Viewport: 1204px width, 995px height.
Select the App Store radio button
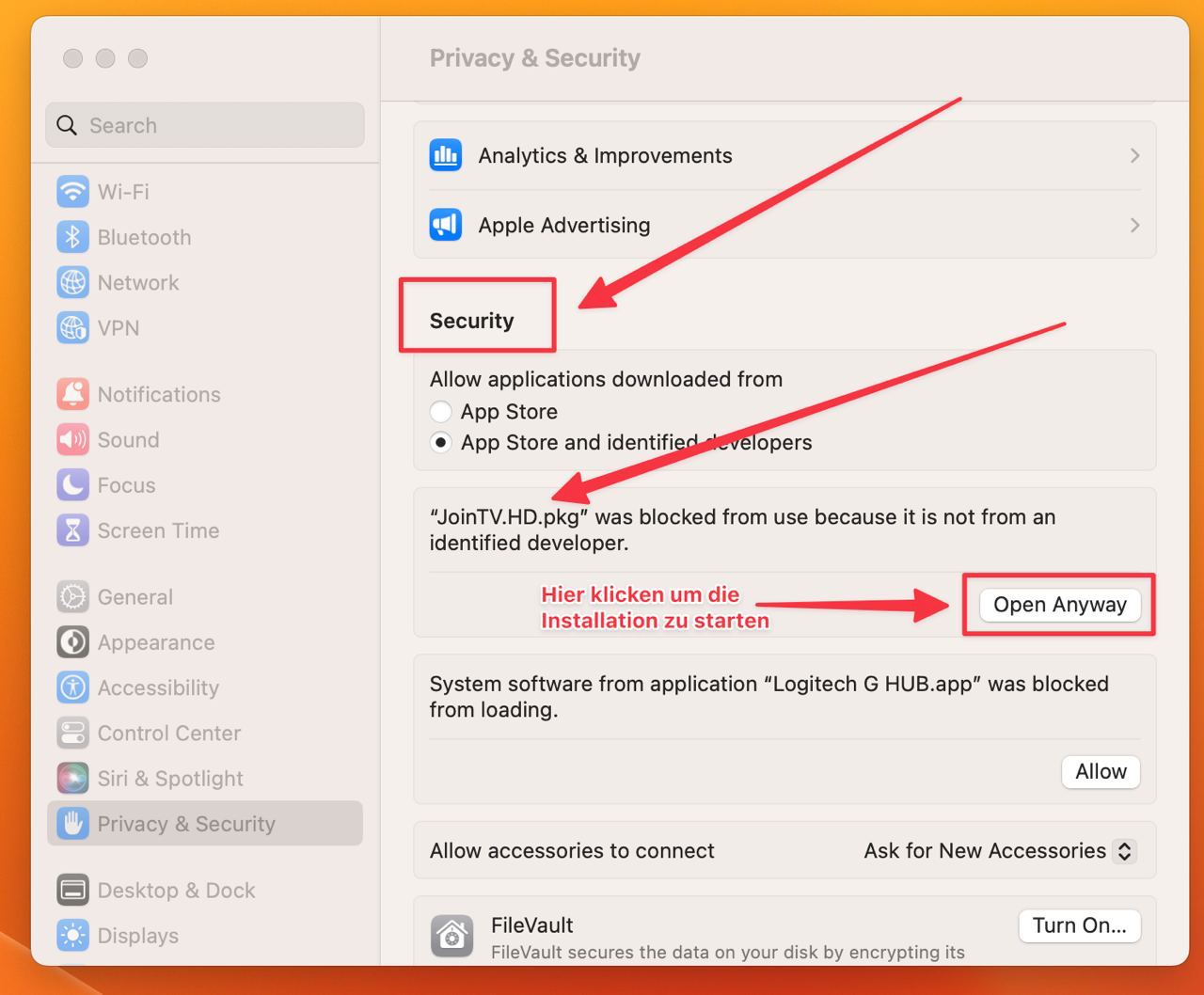440,412
